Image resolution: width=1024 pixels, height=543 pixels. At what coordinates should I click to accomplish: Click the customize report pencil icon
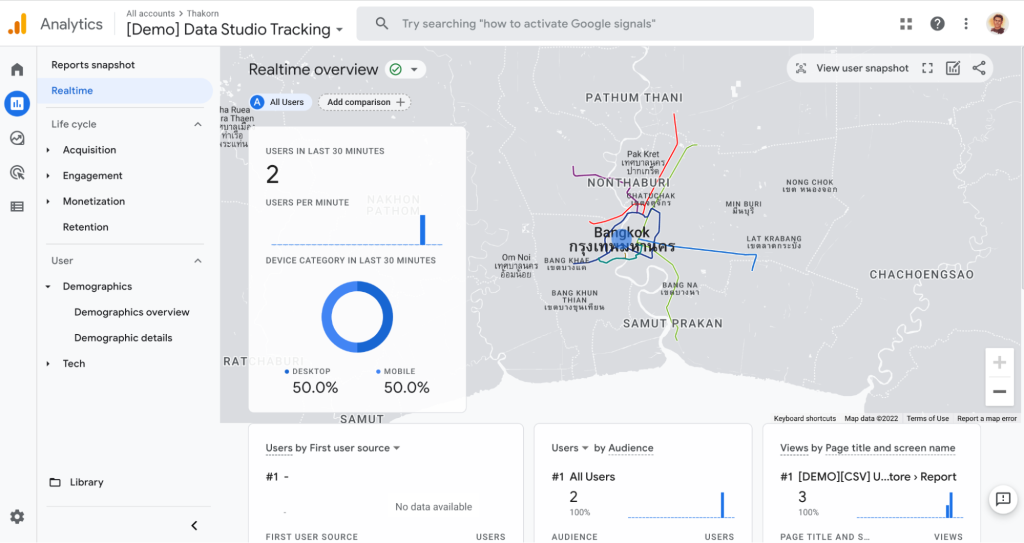point(953,68)
